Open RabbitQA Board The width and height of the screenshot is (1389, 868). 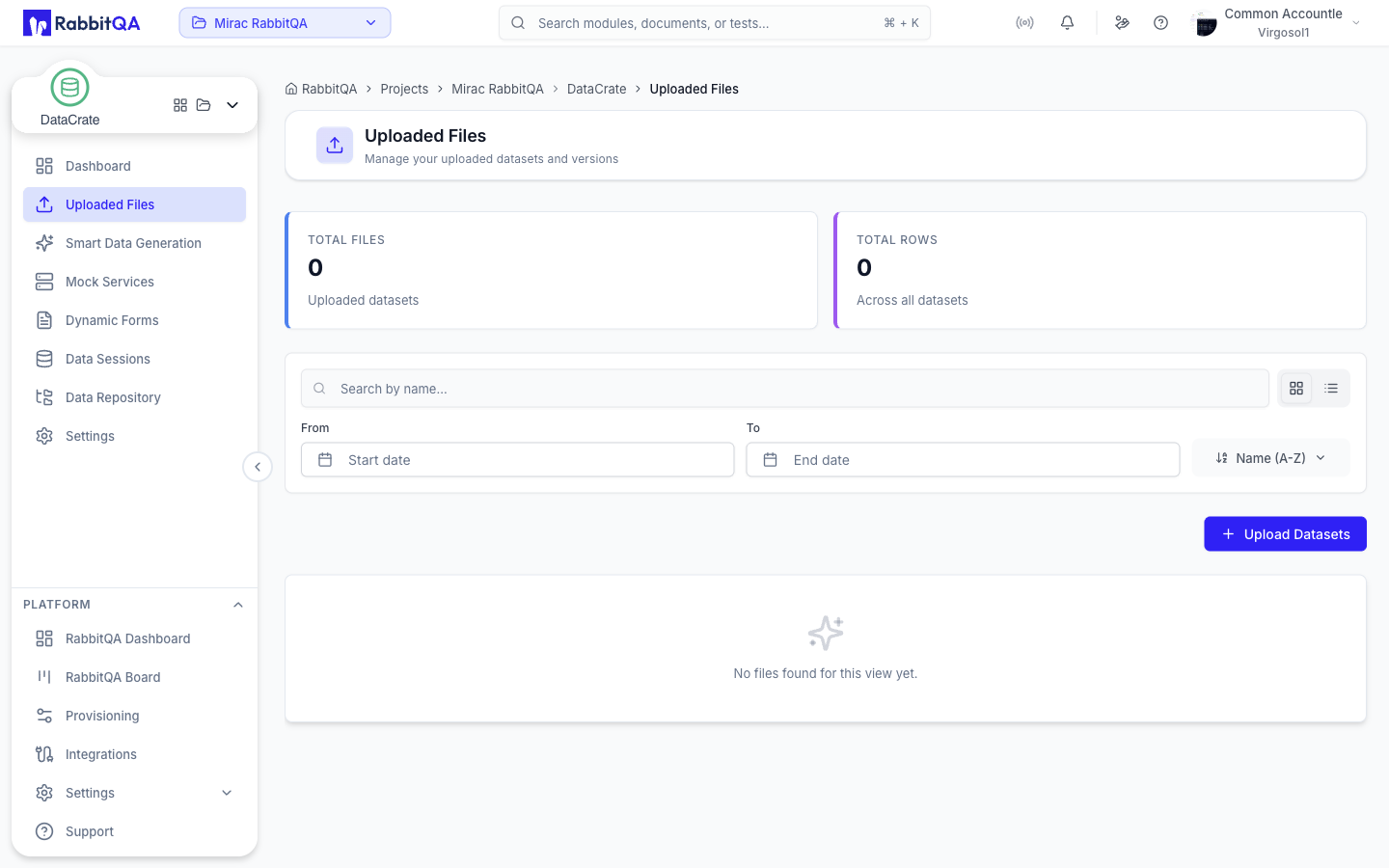(x=134, y=677)
